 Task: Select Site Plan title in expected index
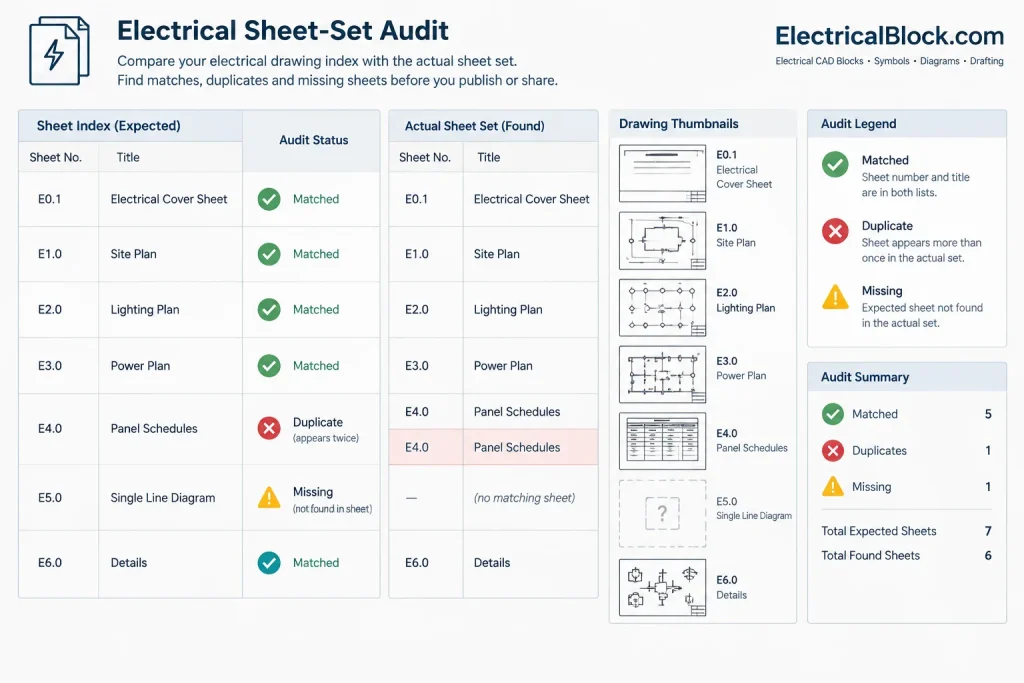coord(133,254)
